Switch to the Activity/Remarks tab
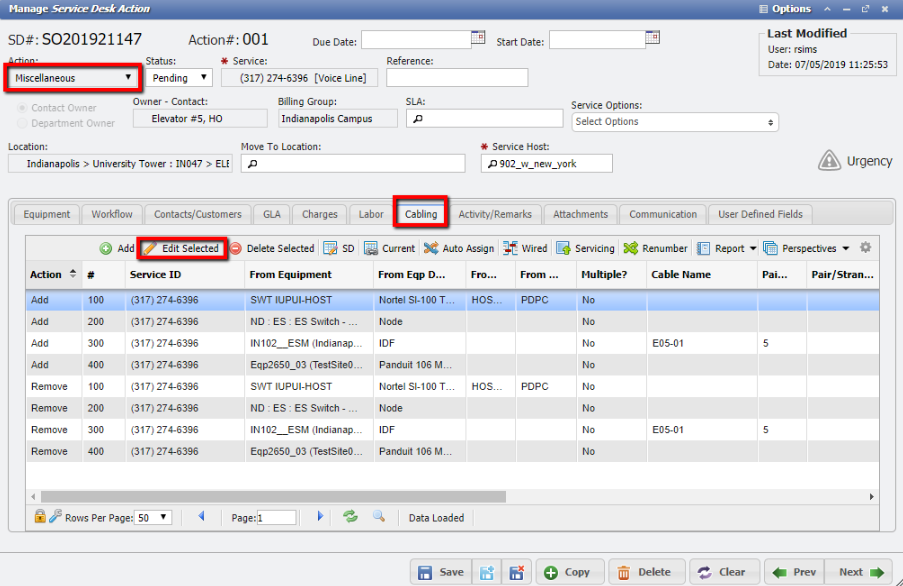This screenshot has height=586, width=903. pyautogui.click(x=496, y=214)
